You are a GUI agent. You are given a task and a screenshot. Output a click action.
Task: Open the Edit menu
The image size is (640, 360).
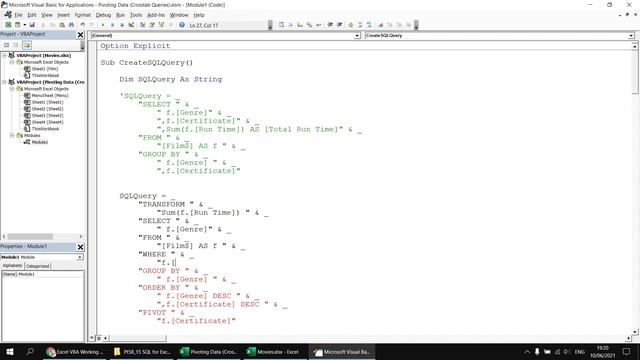pyautogui.click(x=32, y=15)
